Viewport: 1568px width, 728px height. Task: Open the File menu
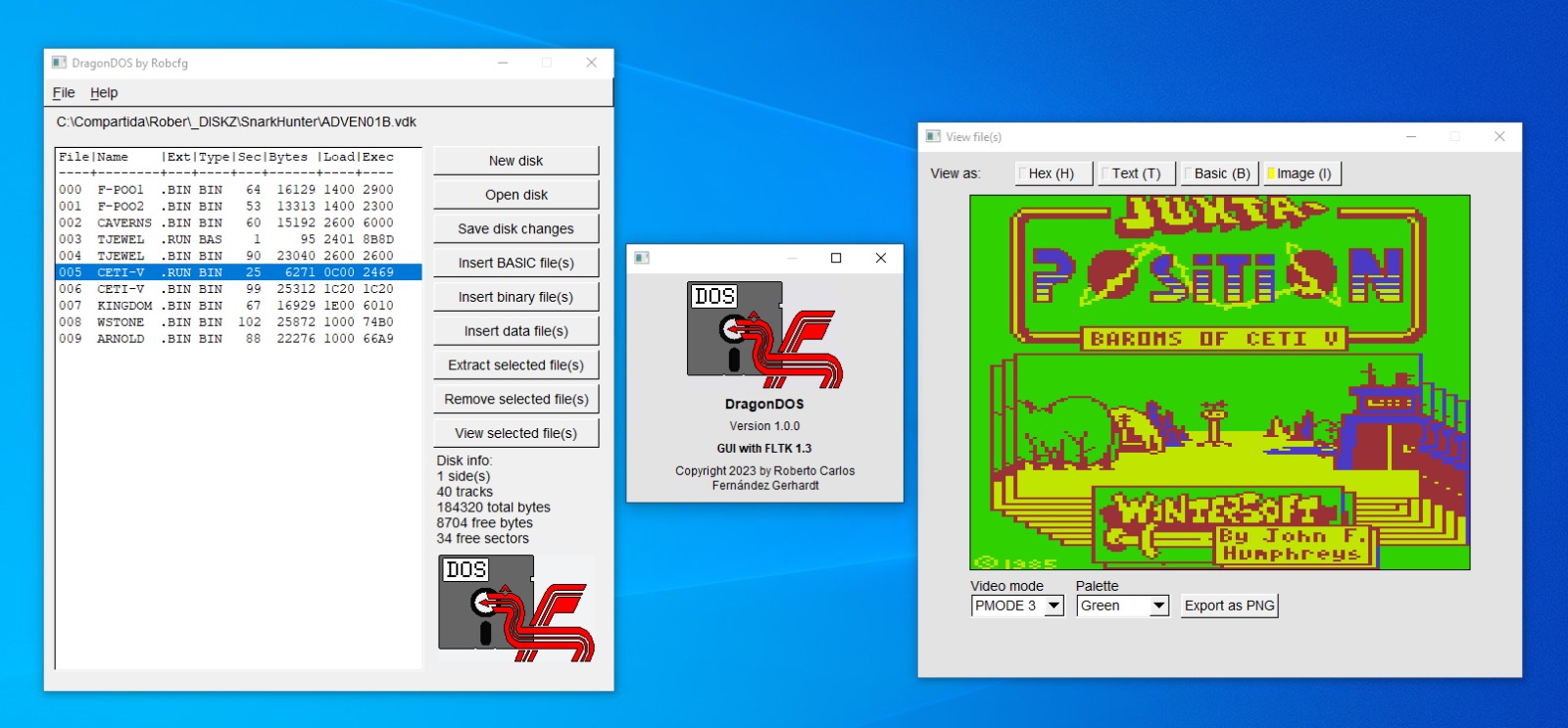point(64,93)
